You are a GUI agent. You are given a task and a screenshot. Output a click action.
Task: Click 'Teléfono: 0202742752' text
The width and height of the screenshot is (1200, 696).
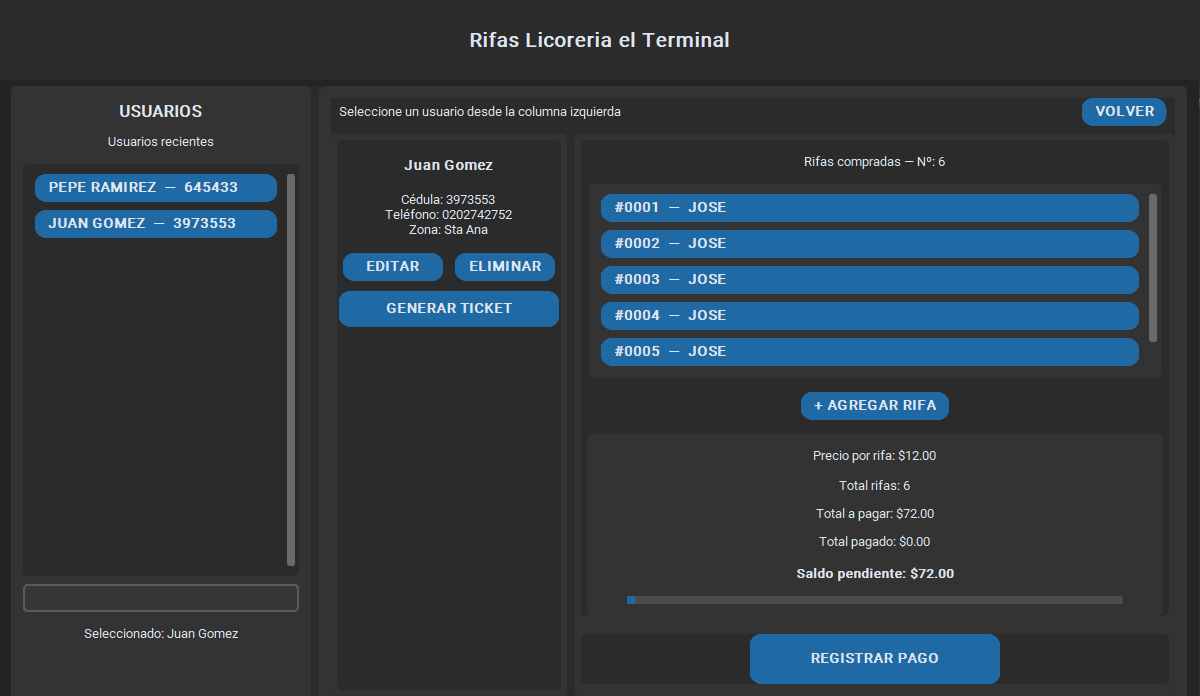[x=448, y=215]
